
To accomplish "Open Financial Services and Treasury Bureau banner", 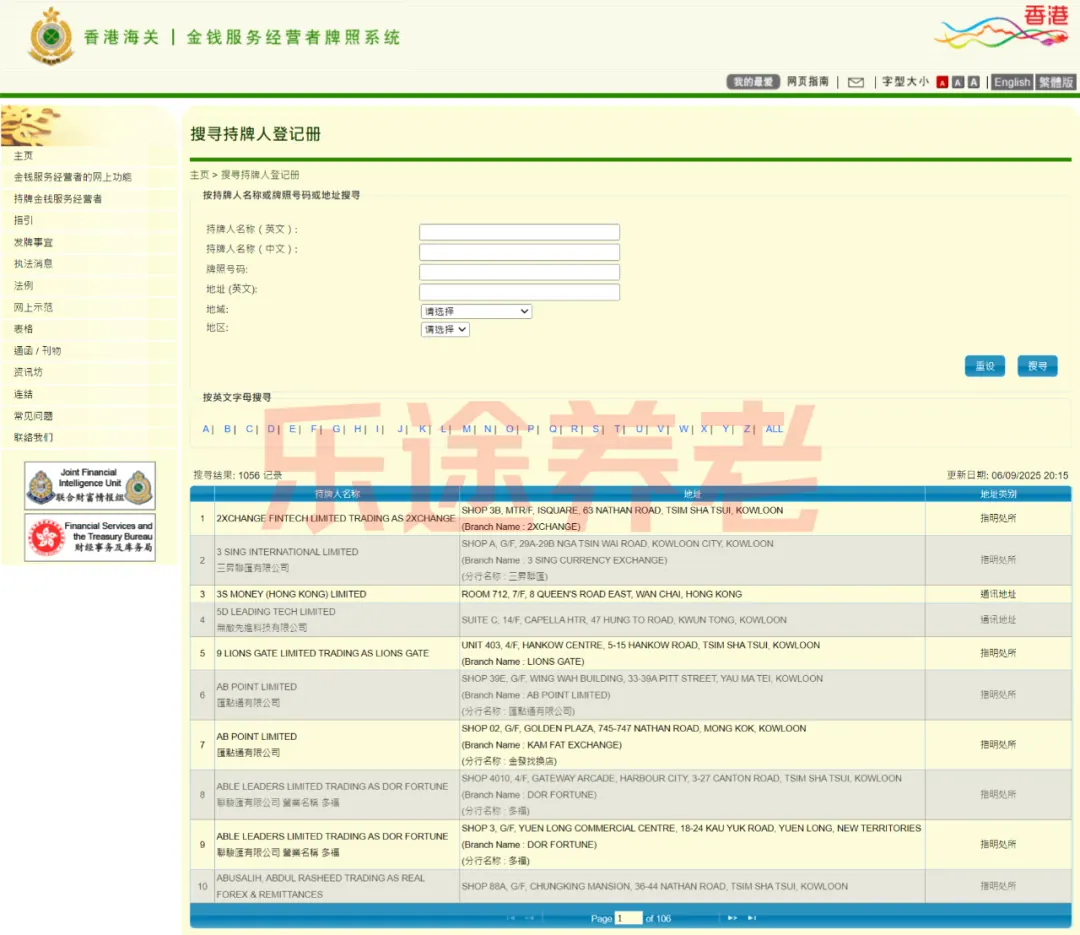I will tap(90, 537).
